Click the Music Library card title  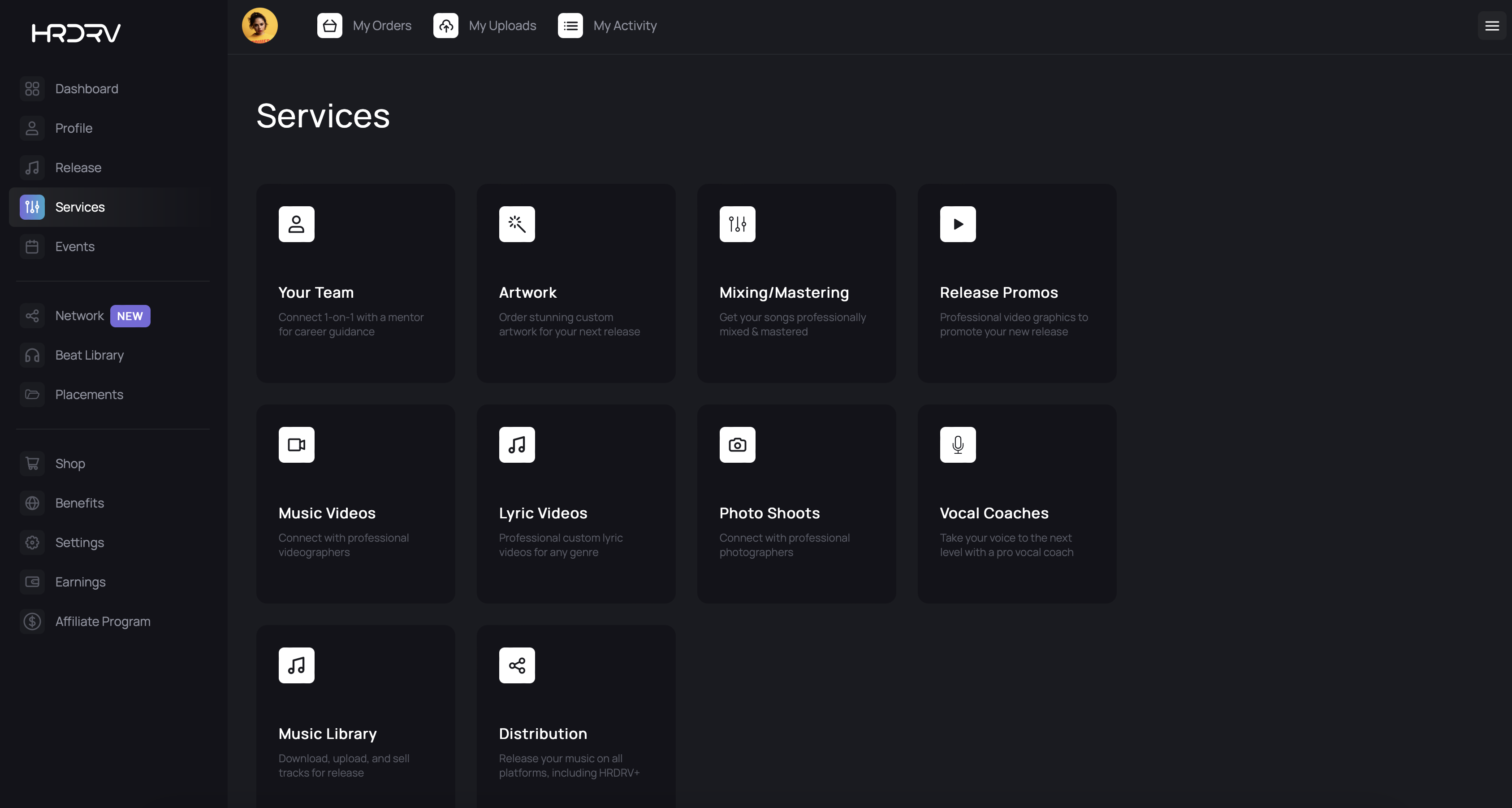point(328,734)
